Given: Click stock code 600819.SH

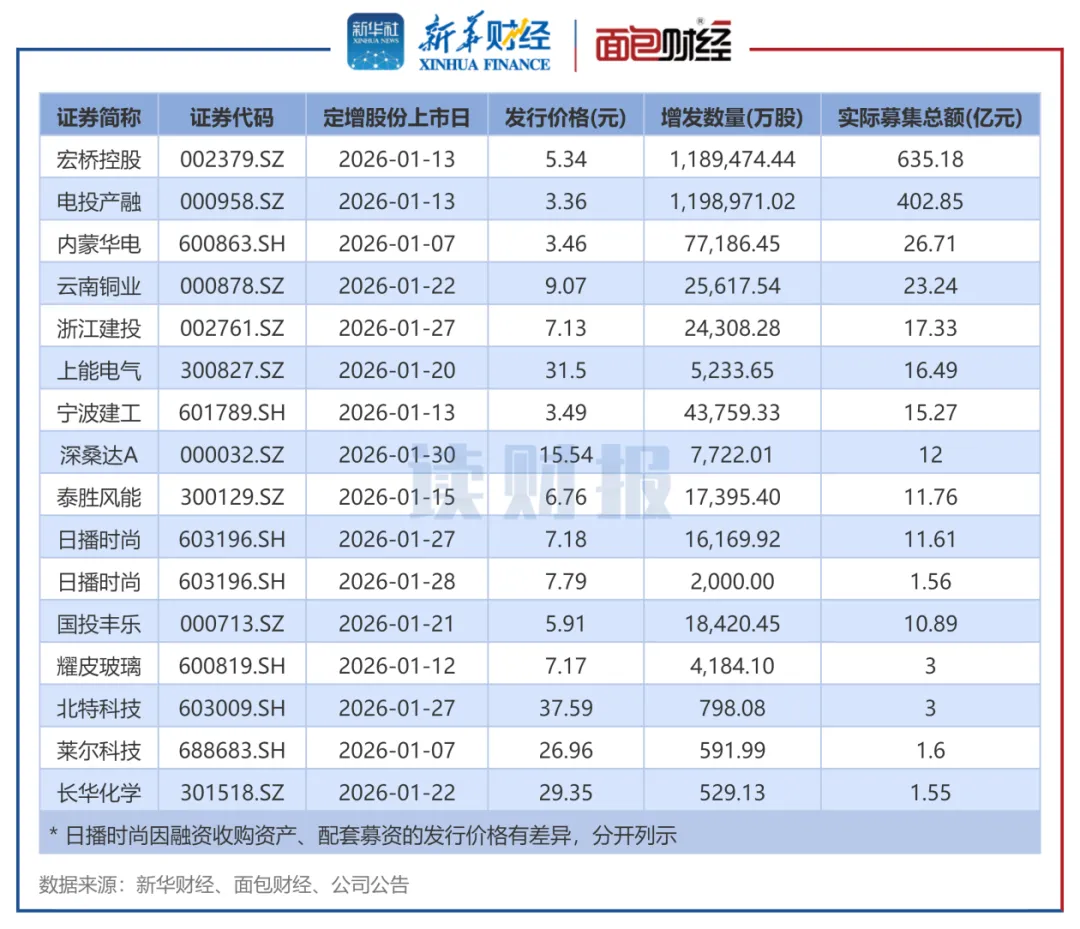Looking at the screenshot, I should pos(231,666).
